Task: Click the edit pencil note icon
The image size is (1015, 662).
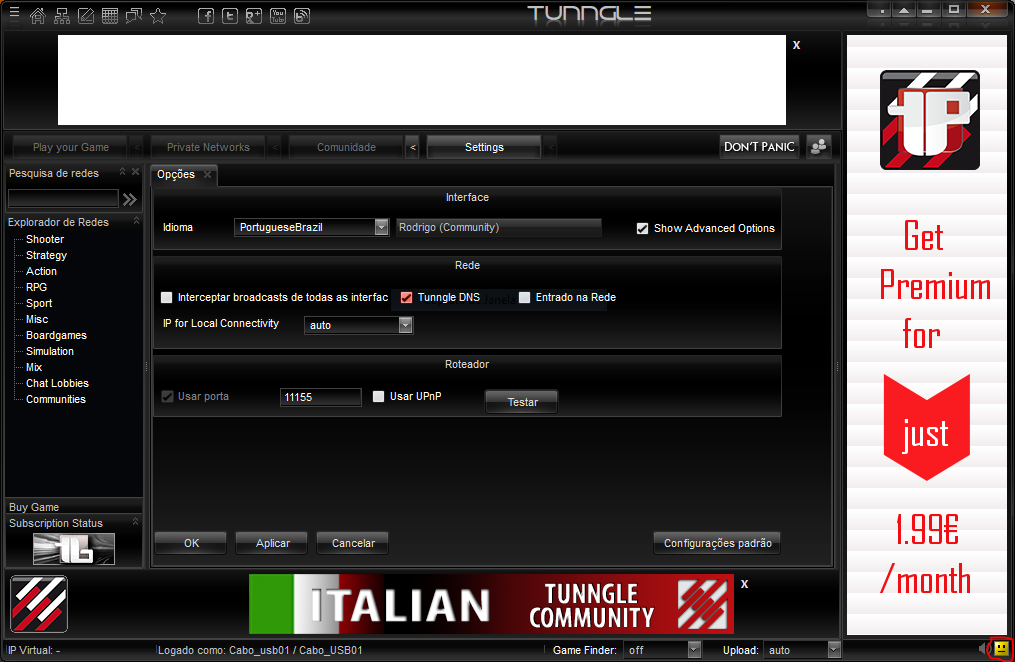Action: point(86,16)
